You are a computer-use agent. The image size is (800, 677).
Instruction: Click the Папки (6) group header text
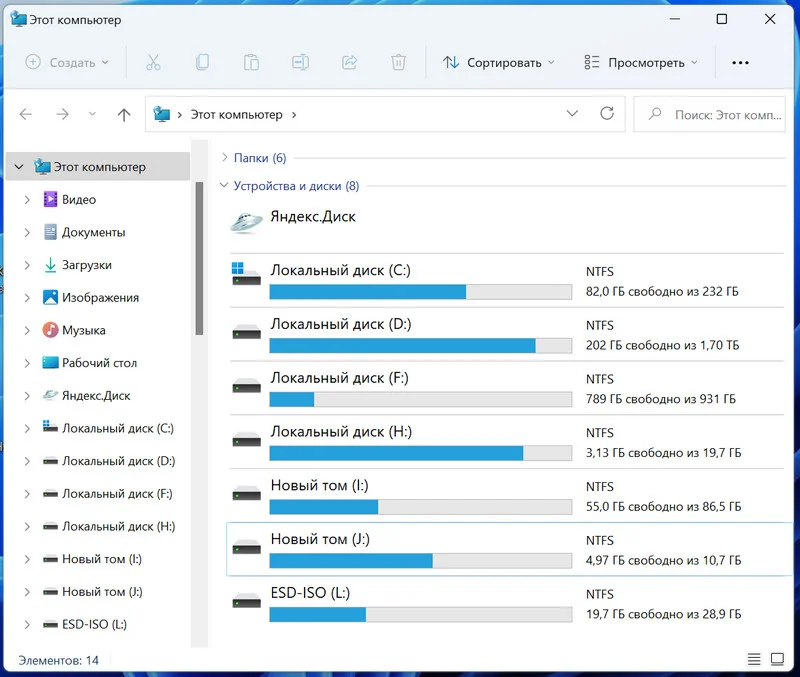[x=260, y=158]
